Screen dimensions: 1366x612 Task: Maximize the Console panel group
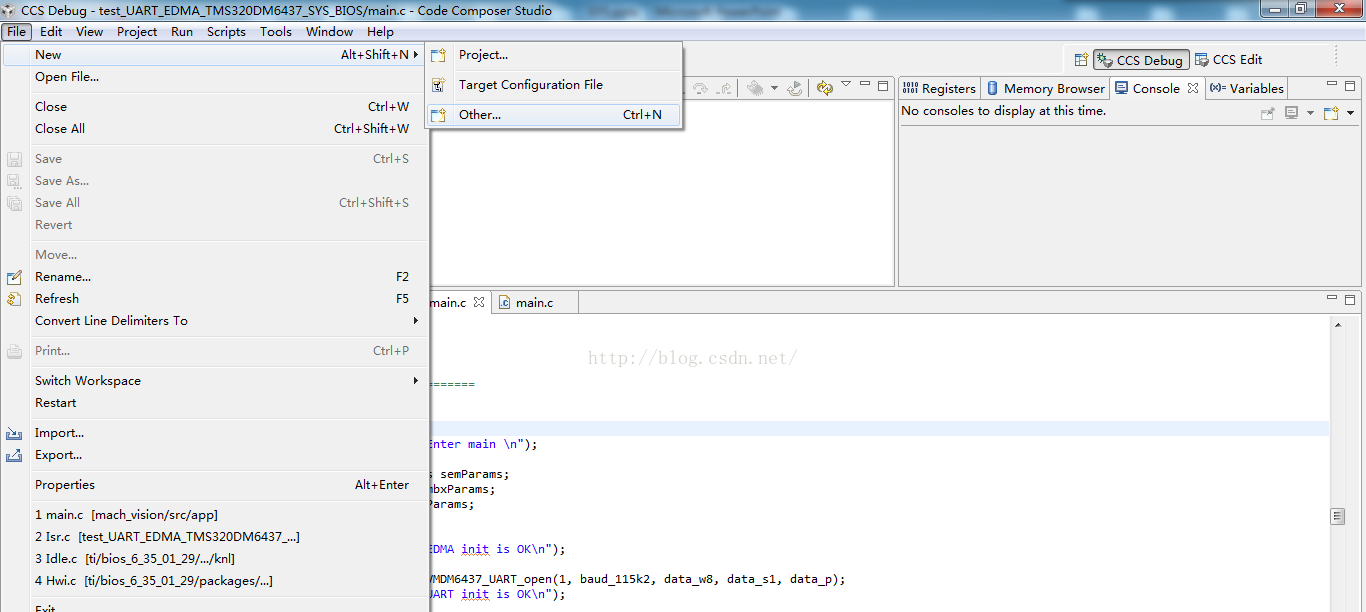[1350, 86]
